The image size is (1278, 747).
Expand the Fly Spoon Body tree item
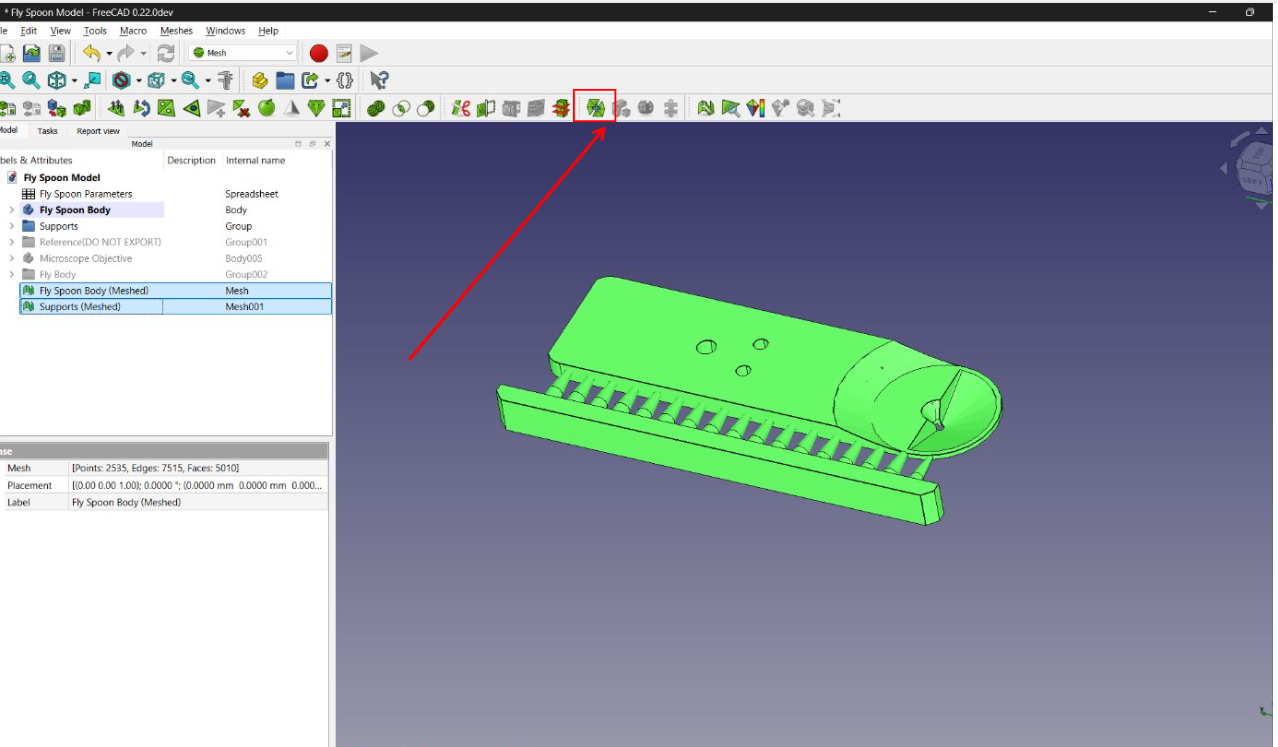tap(11, 210)
